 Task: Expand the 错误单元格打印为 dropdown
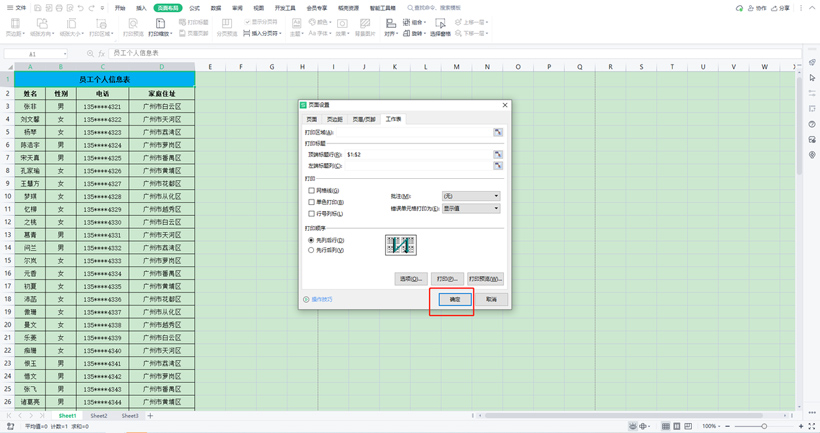[x=471, y=209]
